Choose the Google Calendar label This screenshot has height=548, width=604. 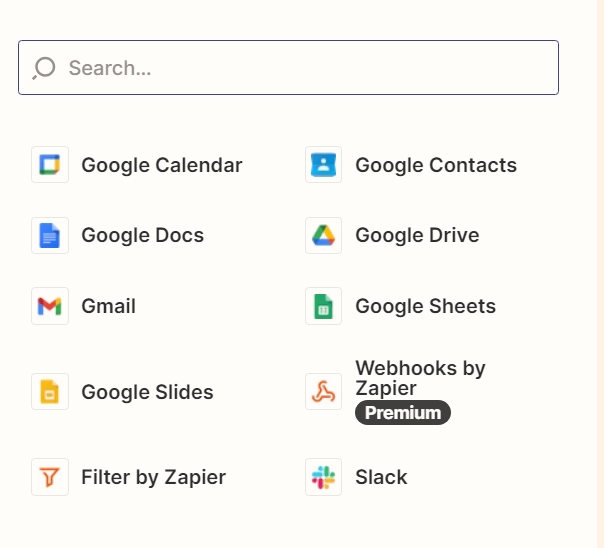point(162,165)
